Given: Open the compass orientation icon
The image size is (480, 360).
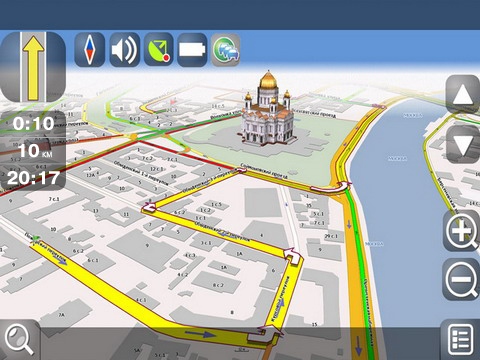Looking at the screenshot, I should point(89,50).
